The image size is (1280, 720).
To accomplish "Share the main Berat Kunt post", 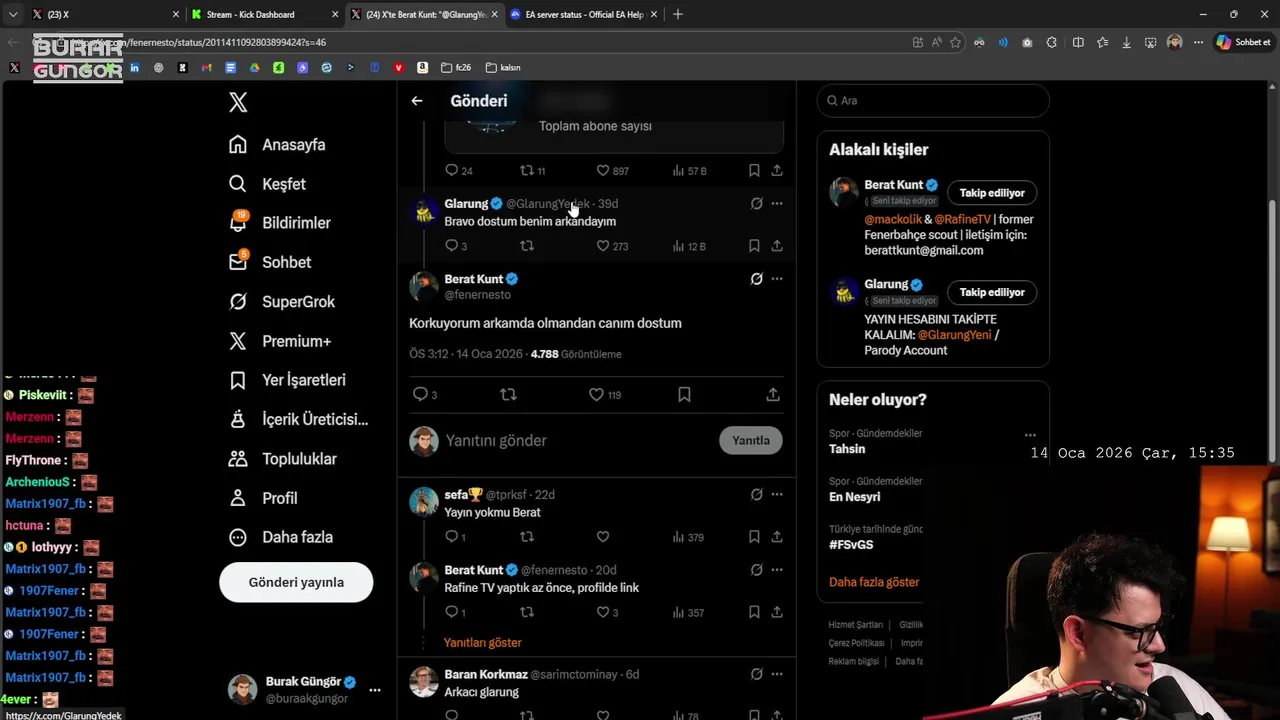I will click(x=773, y=395).
